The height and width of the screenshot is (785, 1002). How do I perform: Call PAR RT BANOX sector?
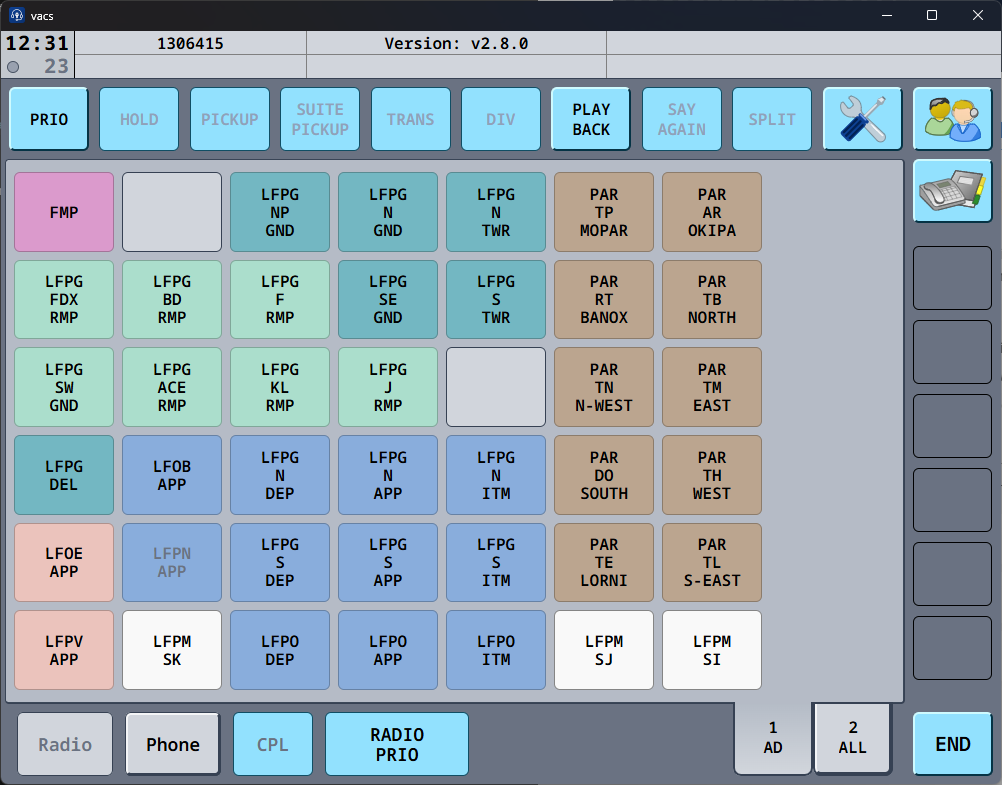point(604,299)
